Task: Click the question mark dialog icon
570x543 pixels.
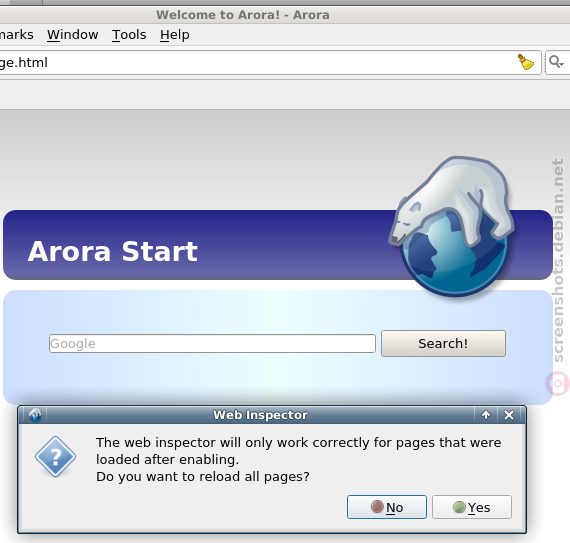Action: pyautogui.click(x=56, y=457)
